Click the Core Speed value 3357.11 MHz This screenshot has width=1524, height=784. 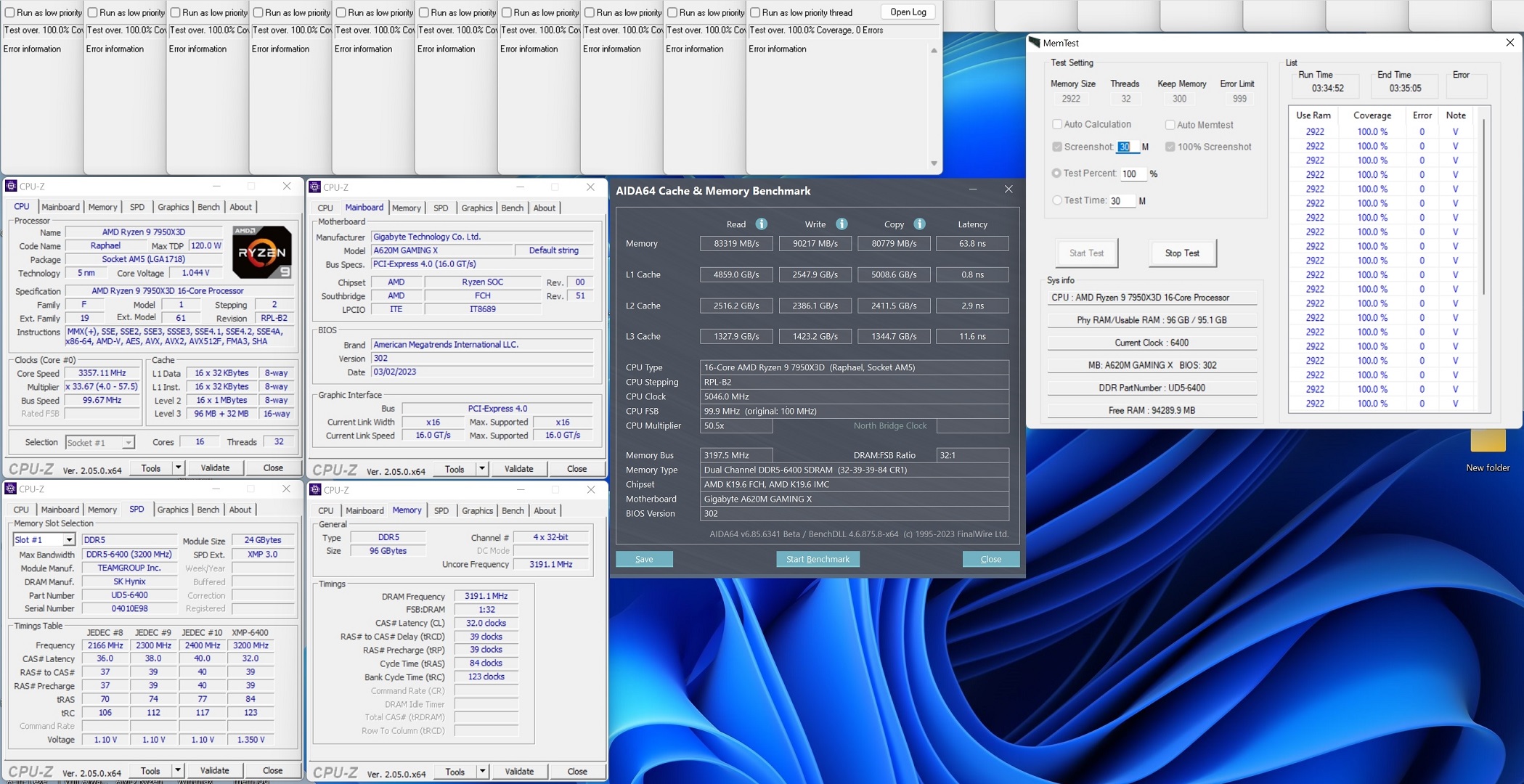102,373
